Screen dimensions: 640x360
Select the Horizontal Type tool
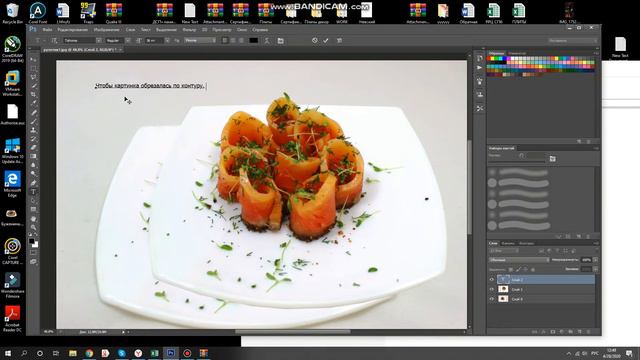(x=33, y=191)
